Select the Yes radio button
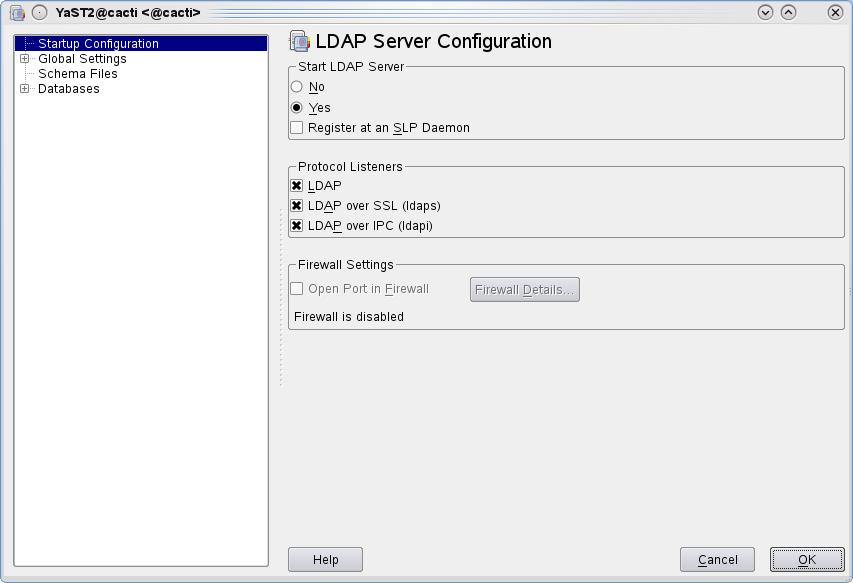853x583 pixels. [297, 107]
